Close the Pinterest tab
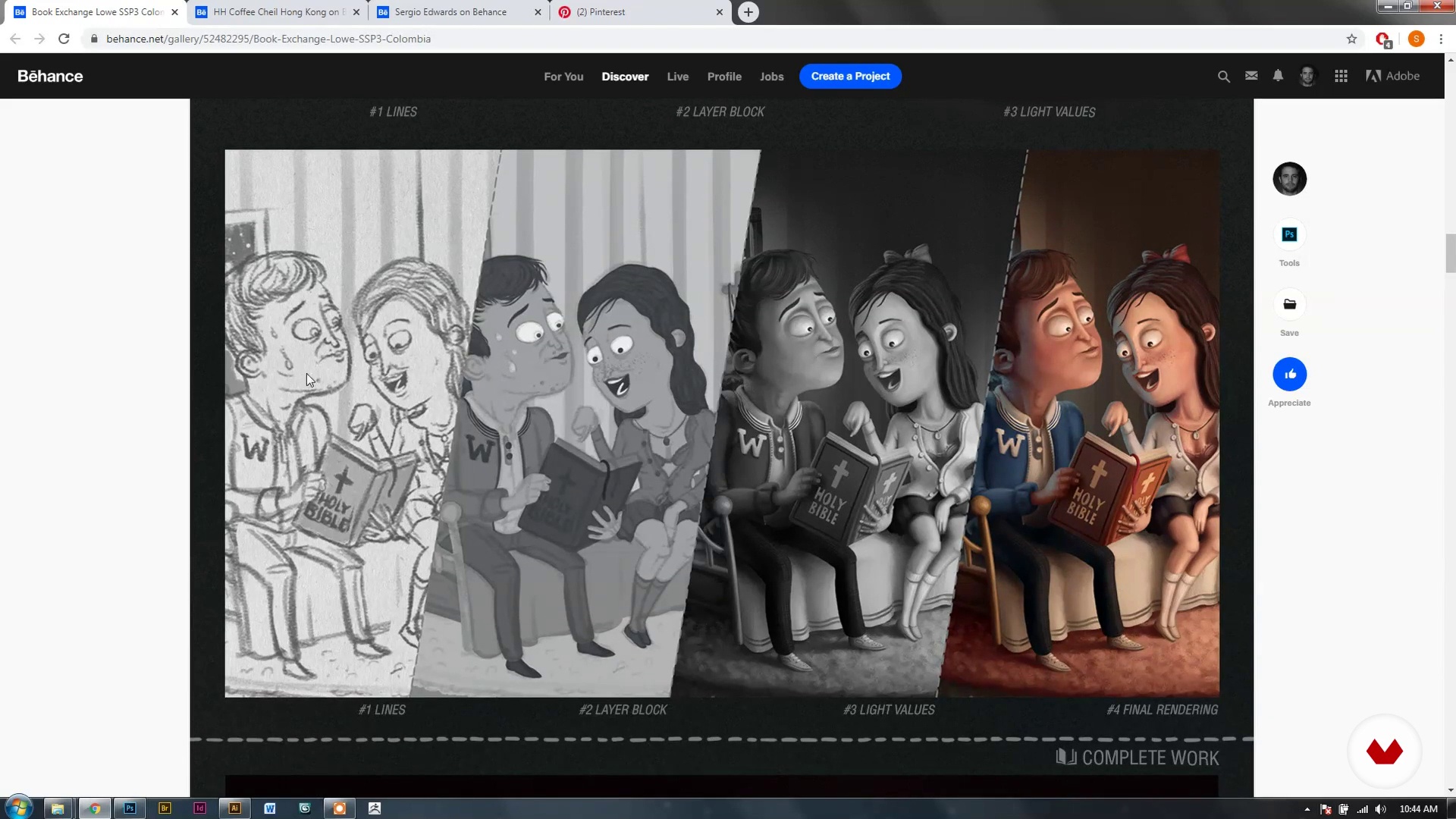The image size is (1456, 819). tap(719, 12)
